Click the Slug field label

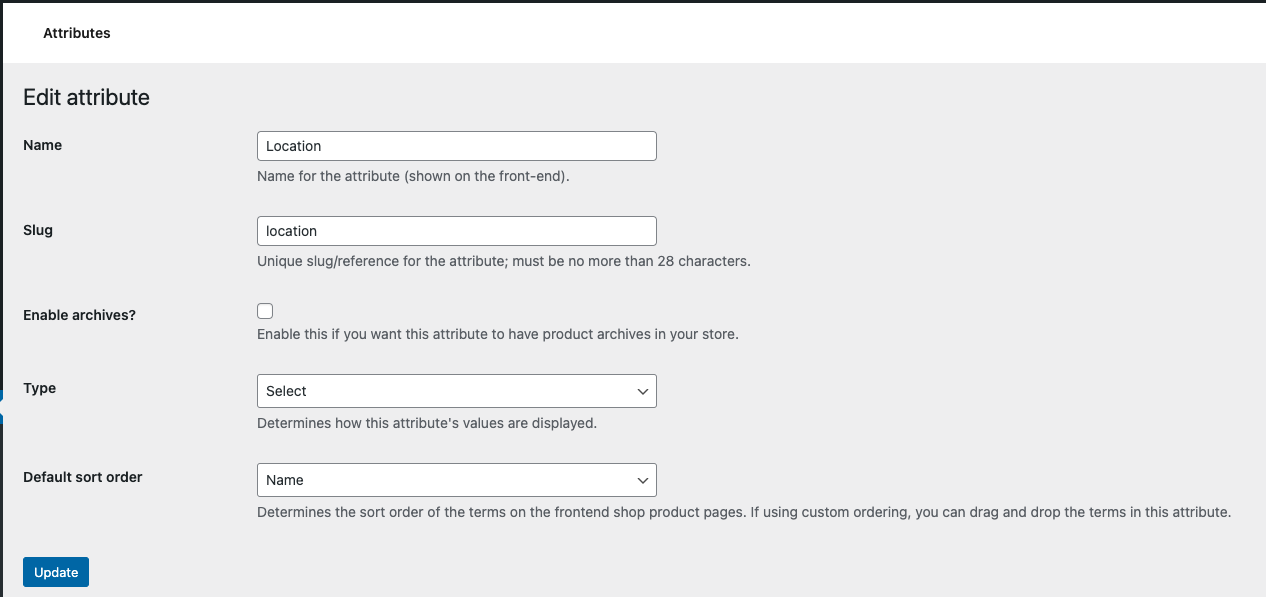click(x=37, y=229)
